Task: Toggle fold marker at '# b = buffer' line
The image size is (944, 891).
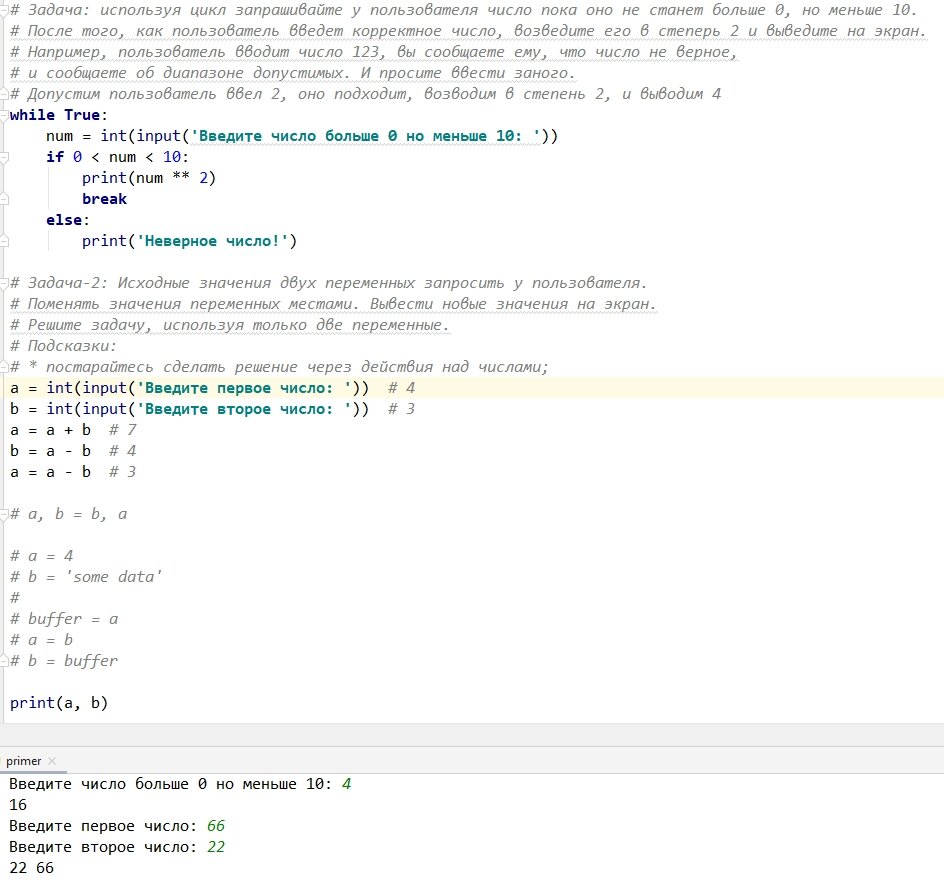Action: 4,661
